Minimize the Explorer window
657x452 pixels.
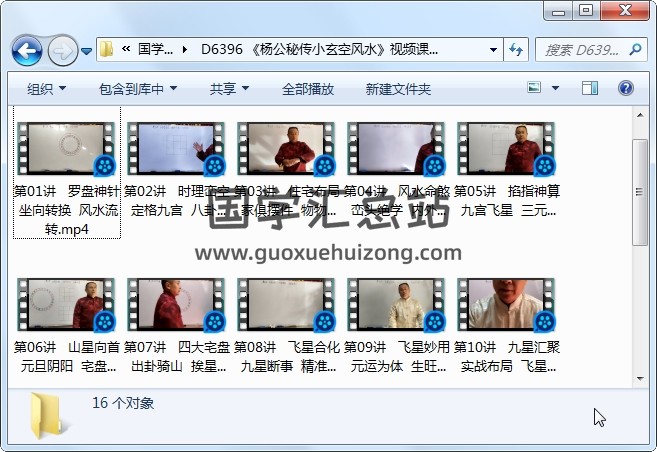[x=558, y=10]
